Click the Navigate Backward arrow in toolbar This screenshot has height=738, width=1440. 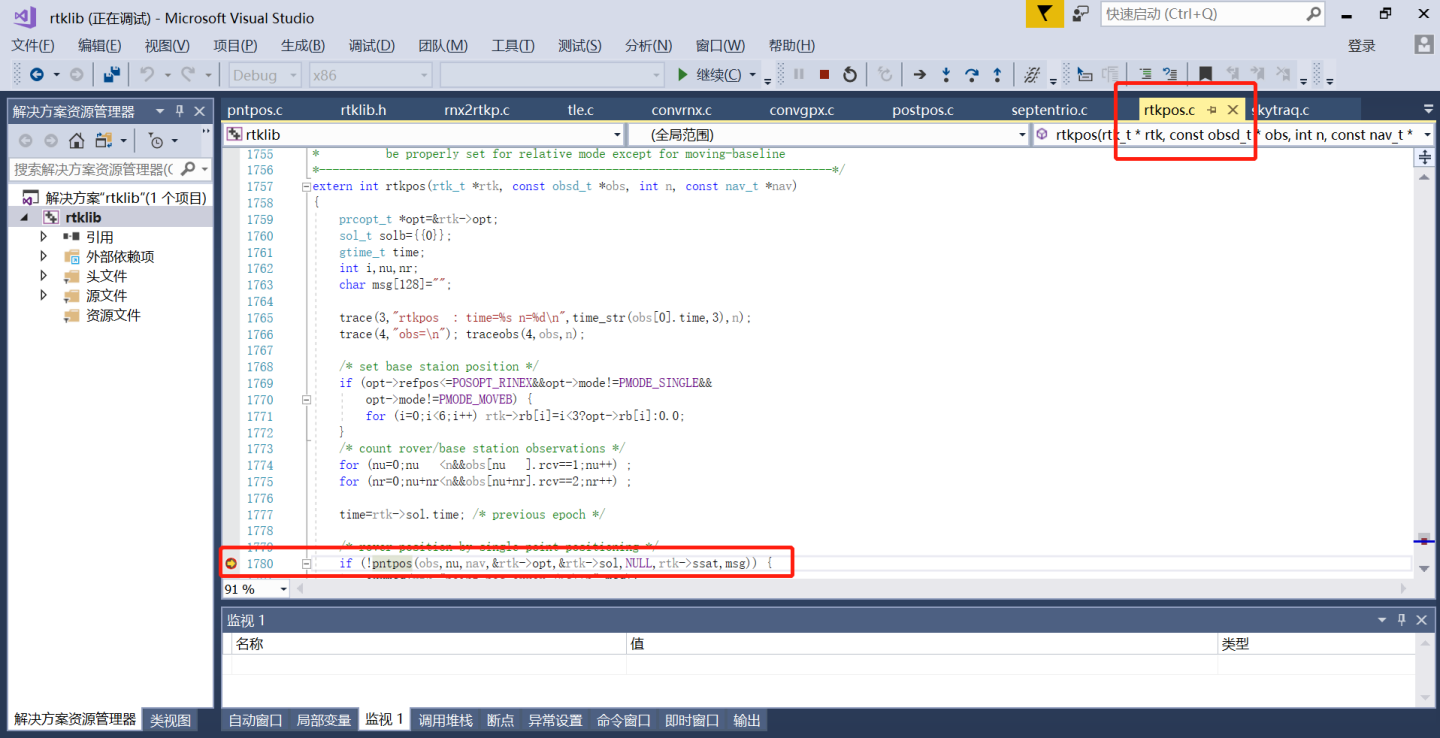[x=37, y=74]
